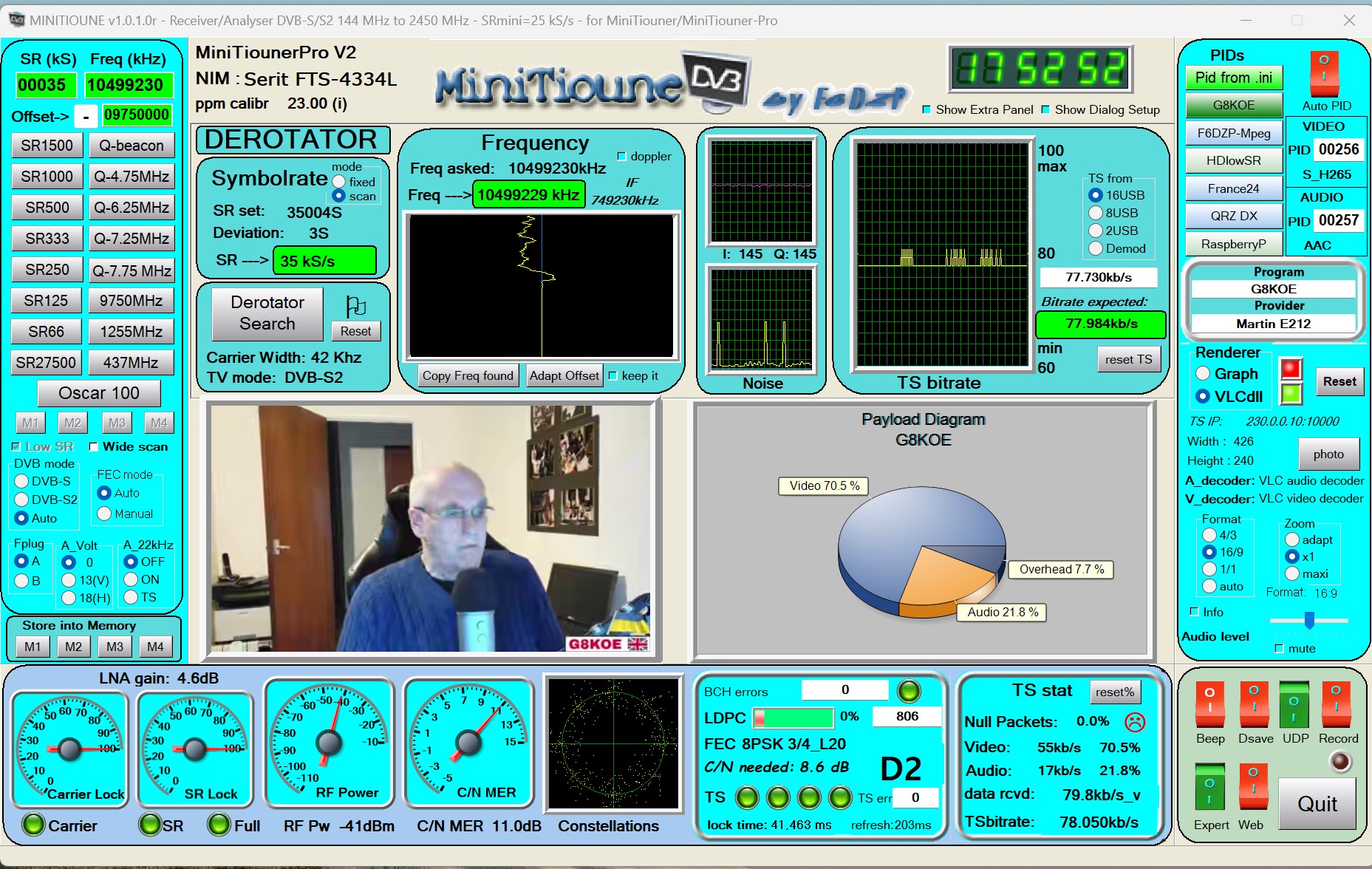This screenshot has height=869, width=1372.
Task: Click the green BCH errors LED
Action: [909, 691]
